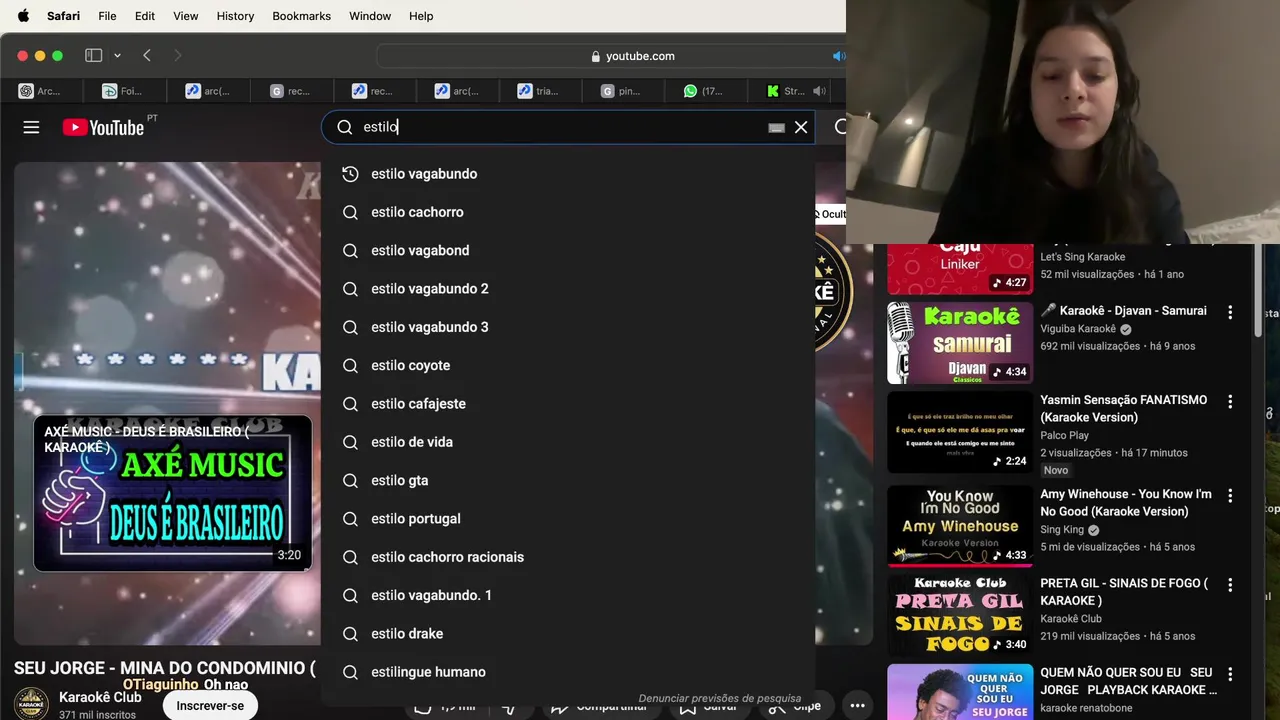The image size is (1280, 720).
Task: Choose the suggestion 'estilo portugal'
Action: [x=568, y=519]
